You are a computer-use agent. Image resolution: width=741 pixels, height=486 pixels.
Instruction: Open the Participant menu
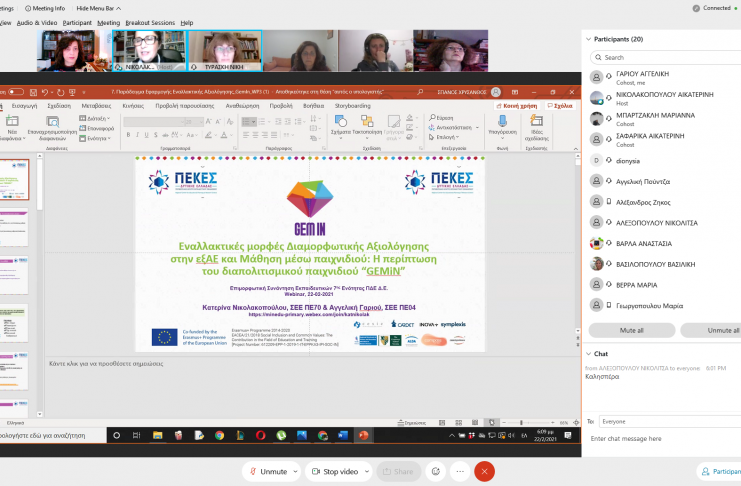(77, 22)
